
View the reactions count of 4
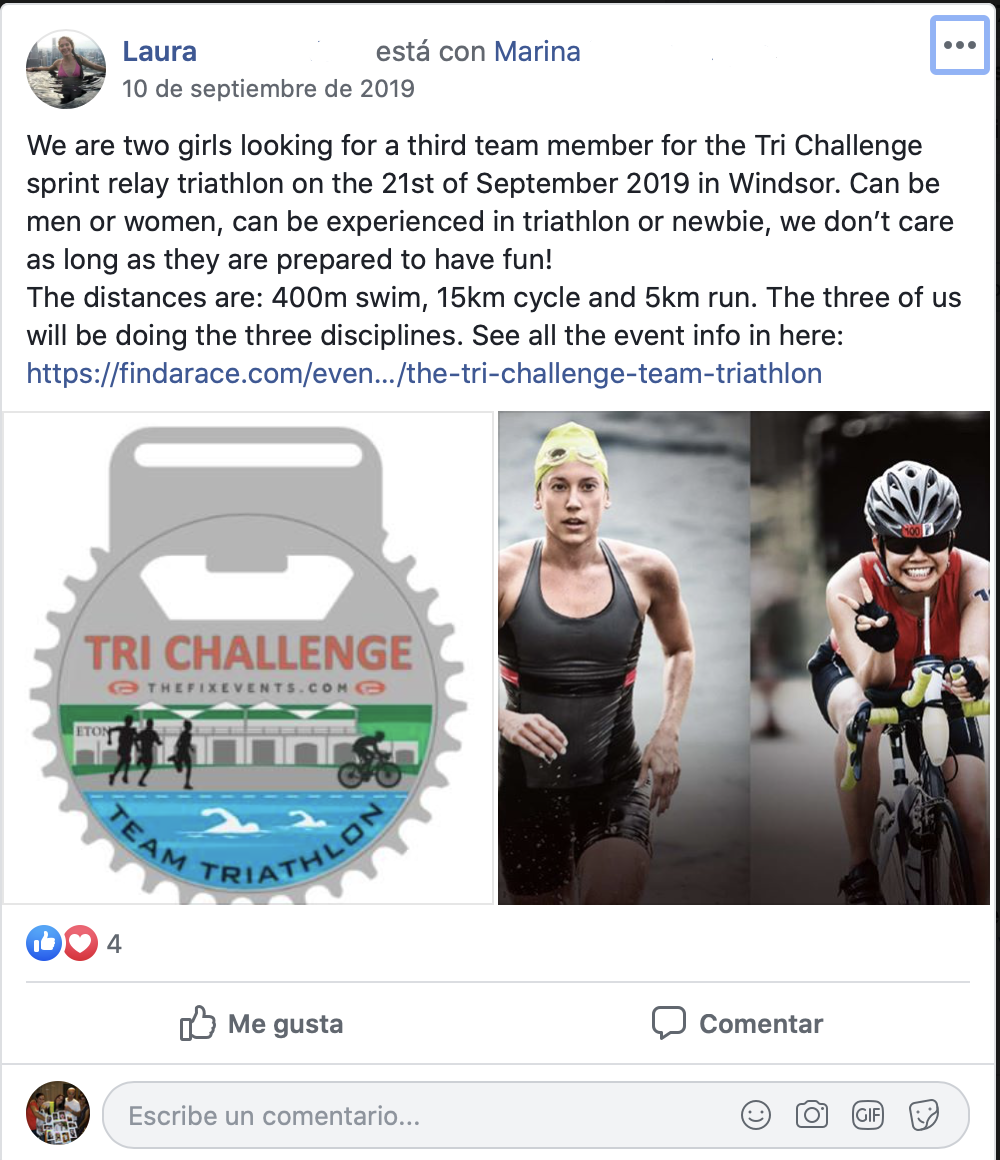click(x=114, y=944)
